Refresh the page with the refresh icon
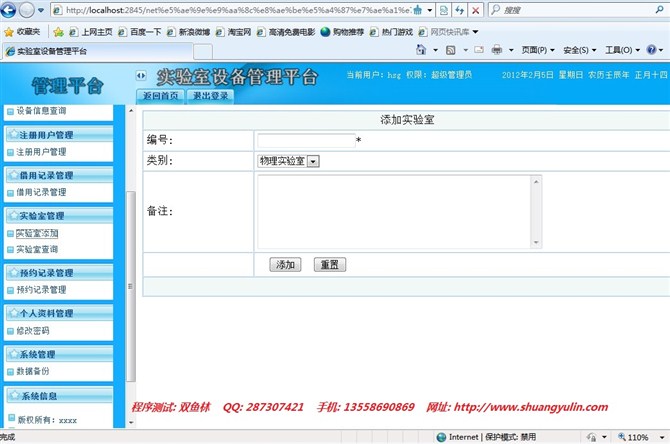Screen dimensions: 670x444 460,10
